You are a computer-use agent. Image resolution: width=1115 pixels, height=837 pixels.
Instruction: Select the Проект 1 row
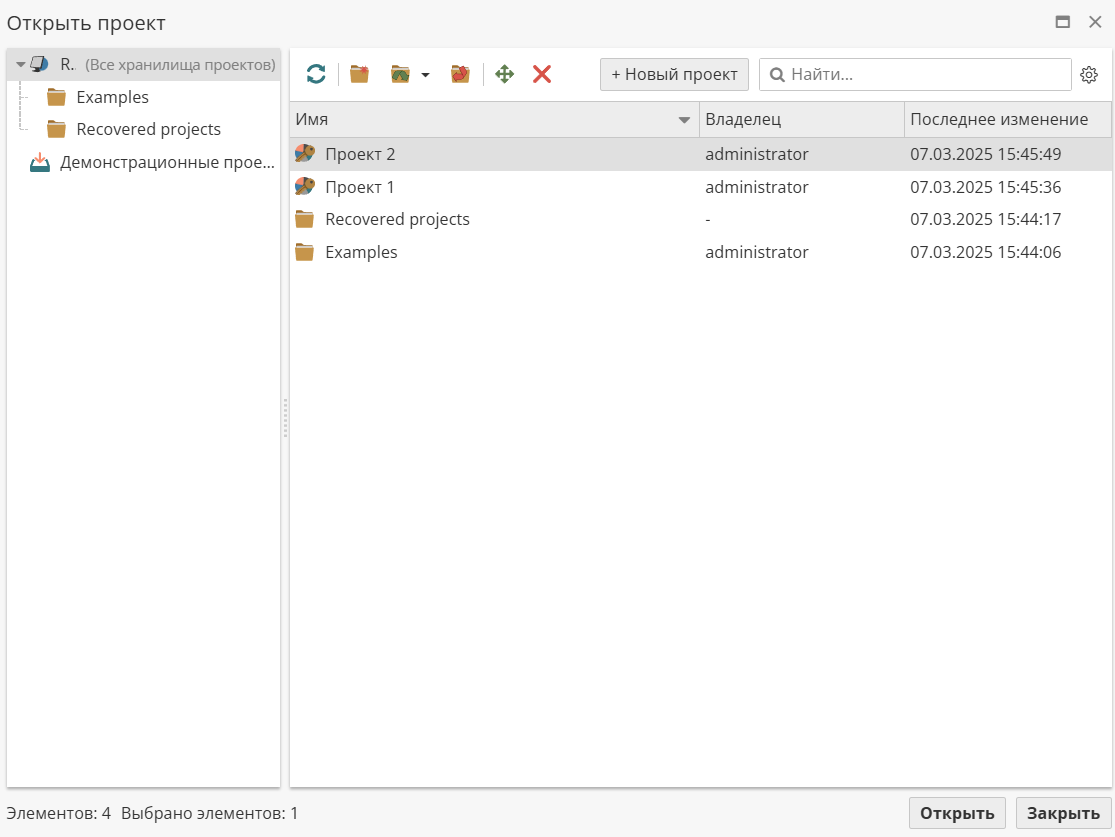point(700,187)
